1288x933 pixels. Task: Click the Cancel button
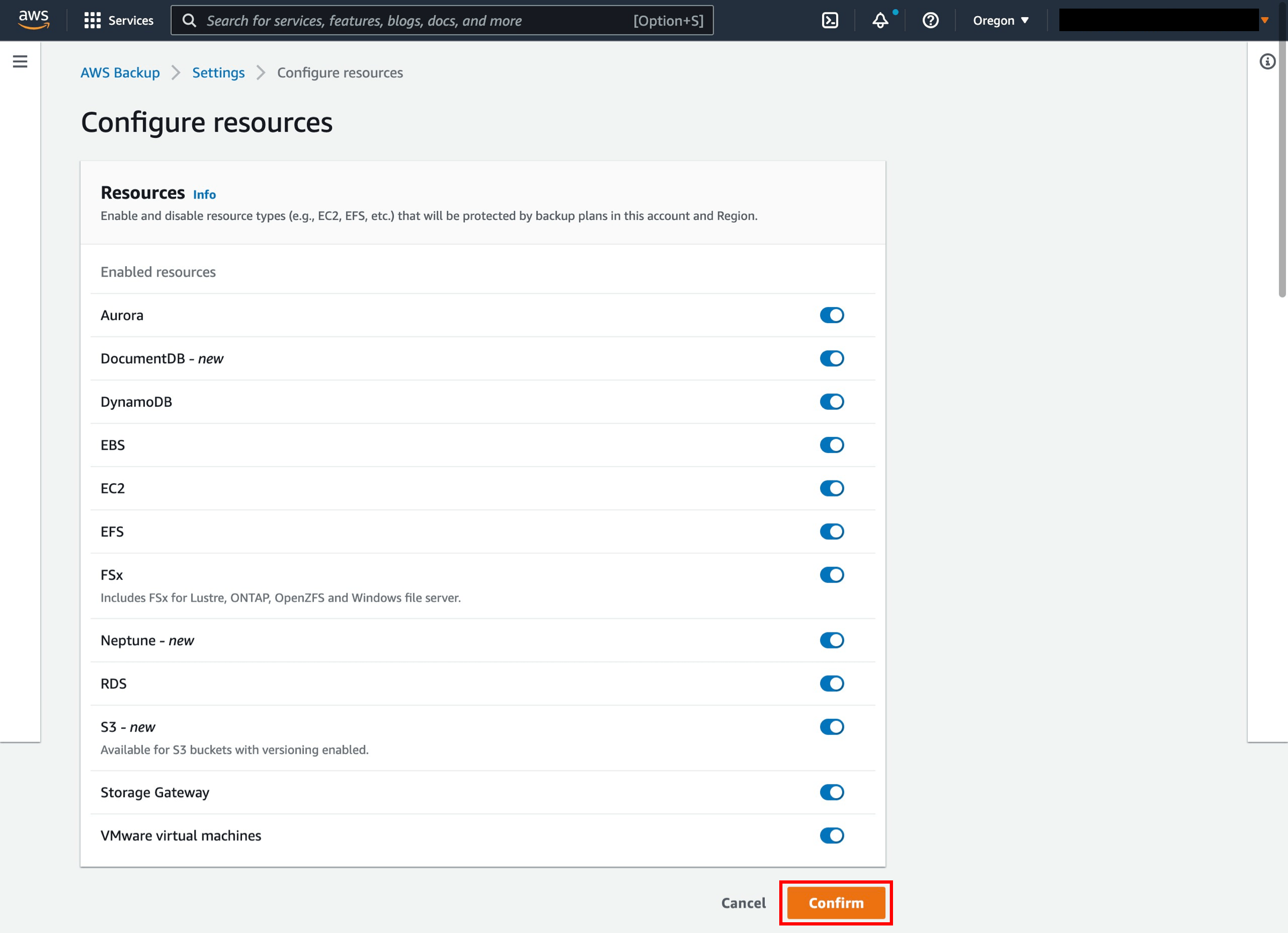pyautogui.click(x=743, y=903)
